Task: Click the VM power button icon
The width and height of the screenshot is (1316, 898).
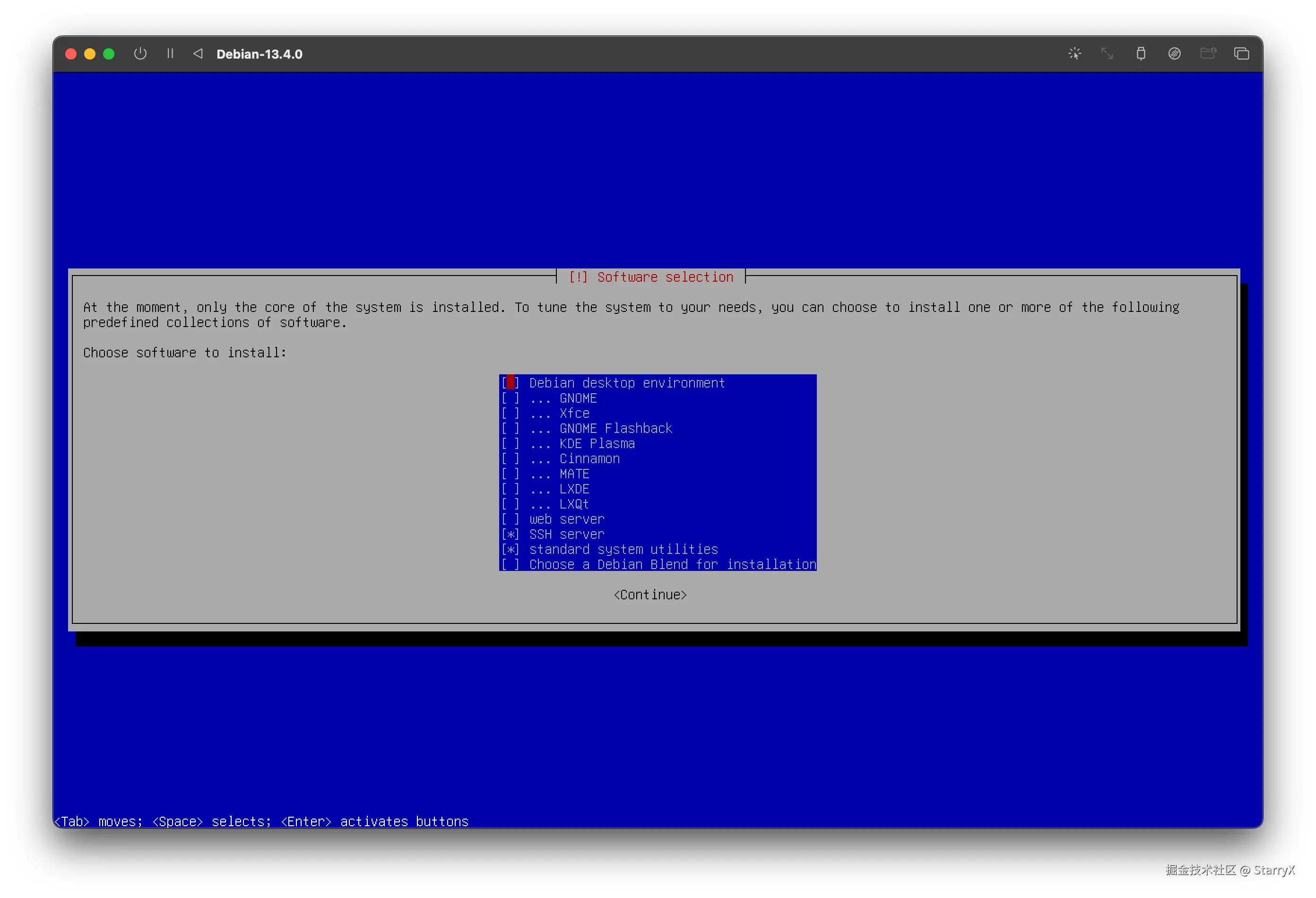Action: [140, 54]
